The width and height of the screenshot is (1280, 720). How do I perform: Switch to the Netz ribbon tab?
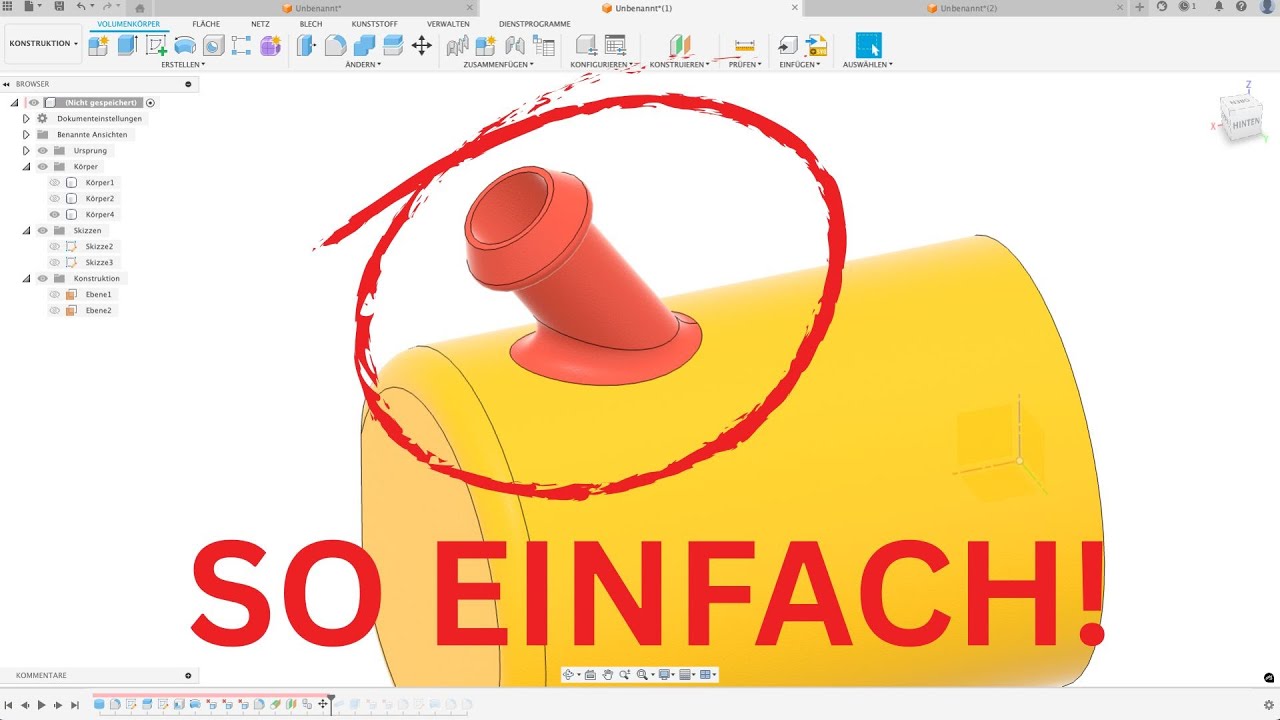tap(260, 23)
